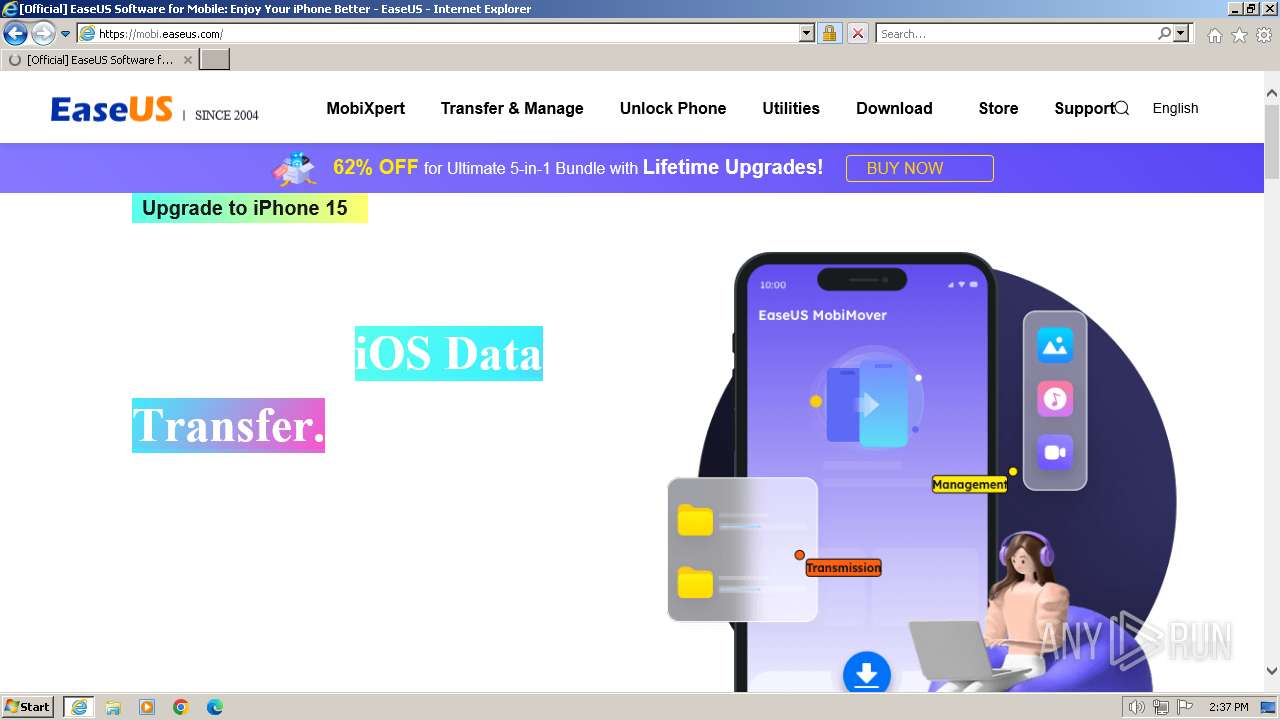This screenshot has width=1280, height=720.
Task: Click the Transfer. heading text
Action: click(228, 425)
